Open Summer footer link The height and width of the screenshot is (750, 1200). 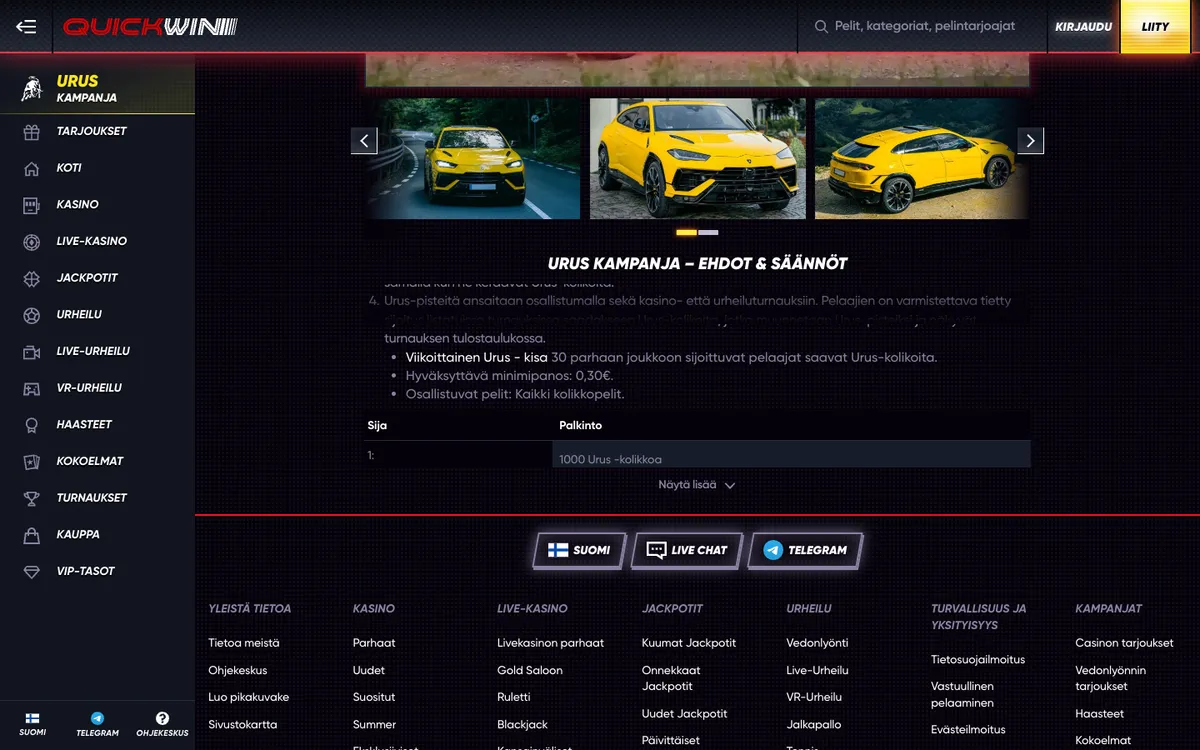point(374,724)
